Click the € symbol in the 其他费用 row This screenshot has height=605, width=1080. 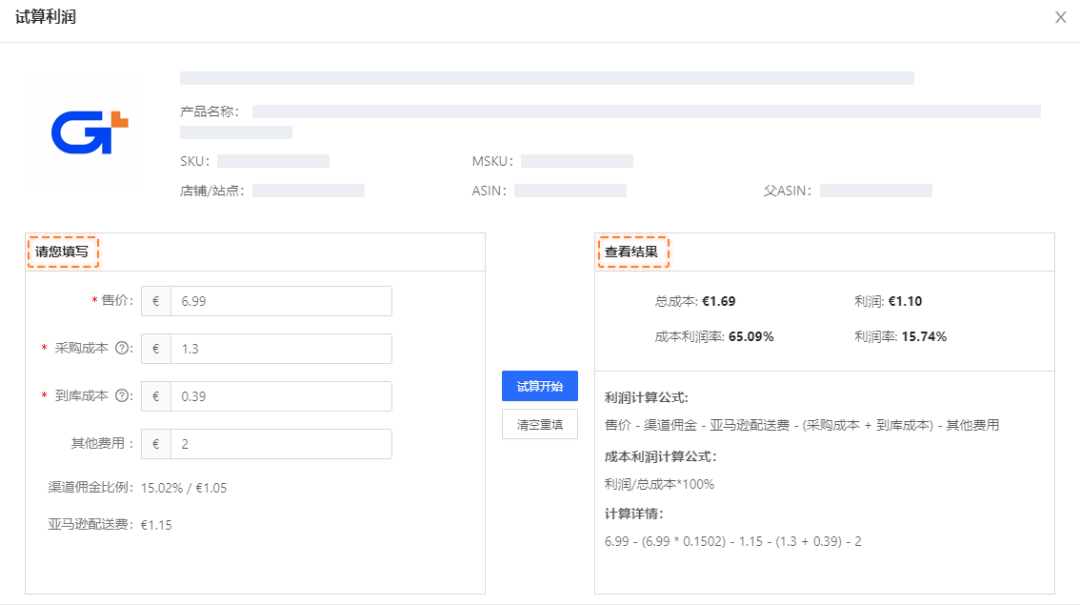click(155, 444)
